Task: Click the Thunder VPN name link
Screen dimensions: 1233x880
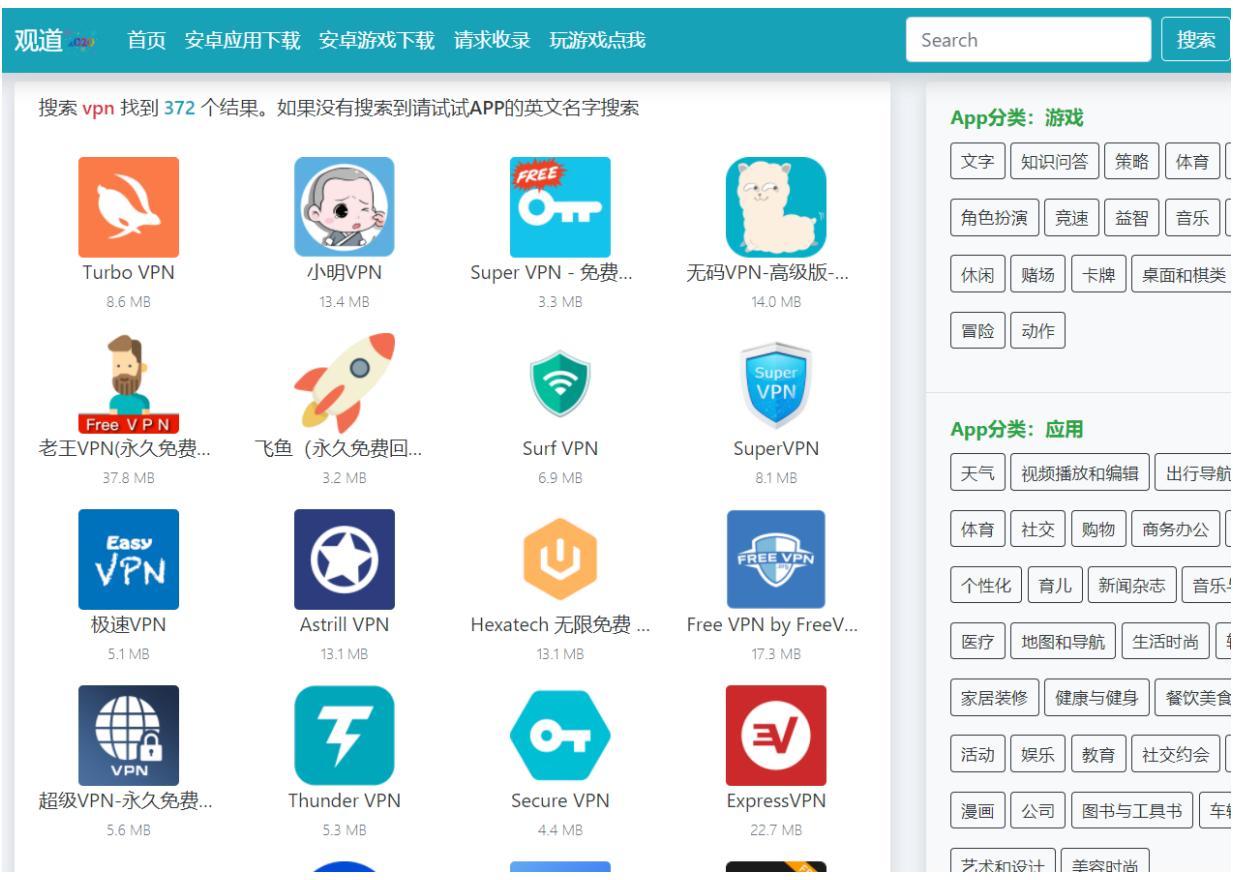Action: (344, 801)
